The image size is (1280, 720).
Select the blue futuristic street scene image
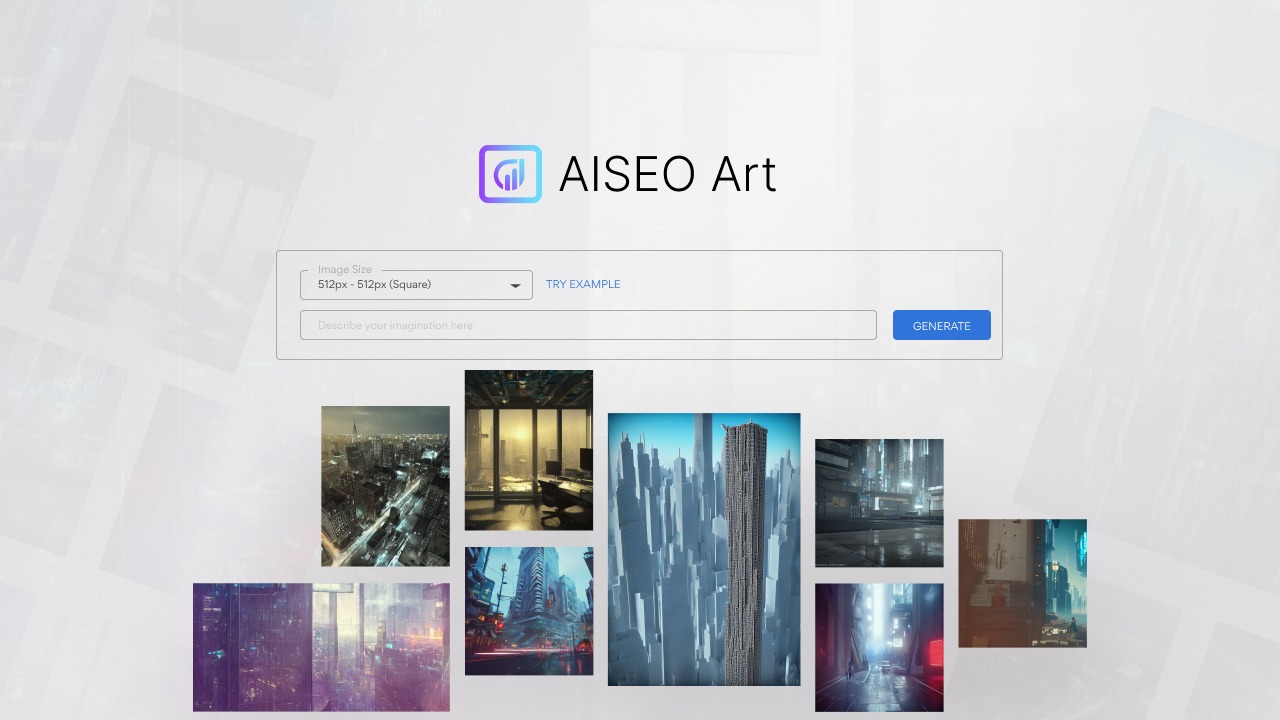click(529, 611)
